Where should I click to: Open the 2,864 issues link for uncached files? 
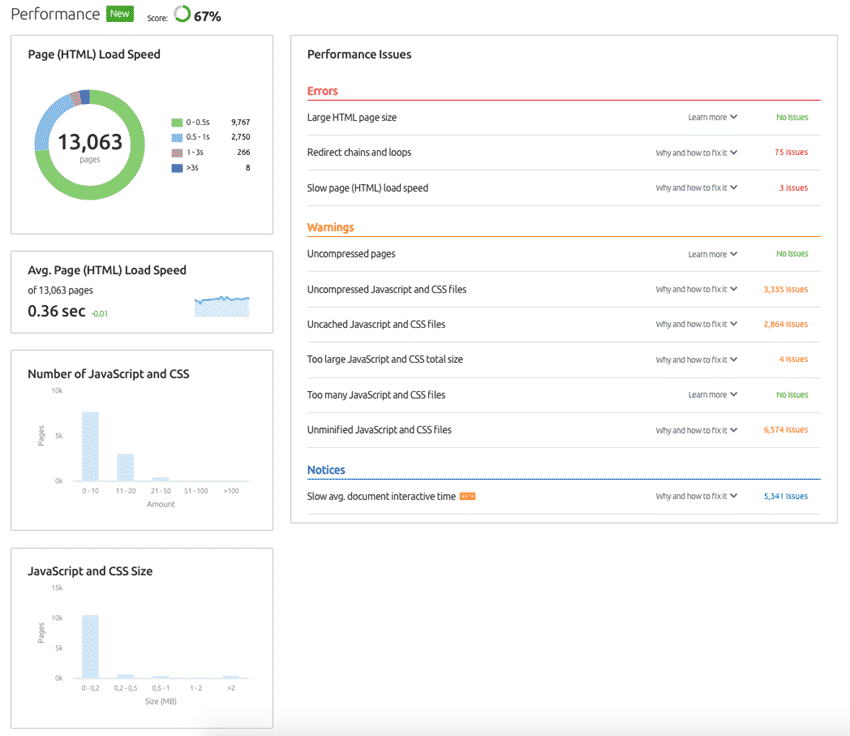tap(784, 324)
